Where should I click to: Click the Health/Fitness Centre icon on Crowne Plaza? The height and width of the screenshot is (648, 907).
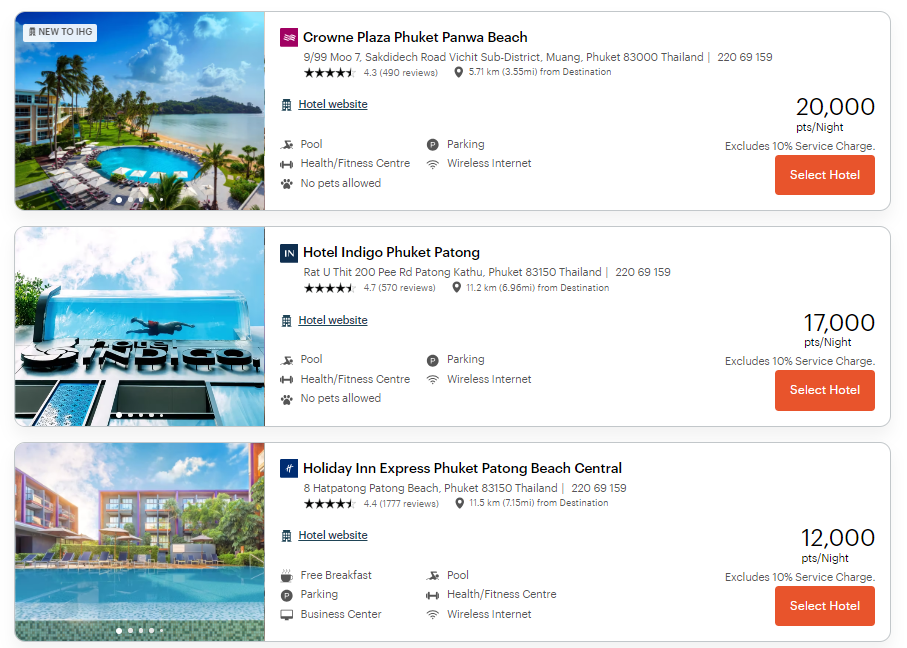tap(286, 163)
